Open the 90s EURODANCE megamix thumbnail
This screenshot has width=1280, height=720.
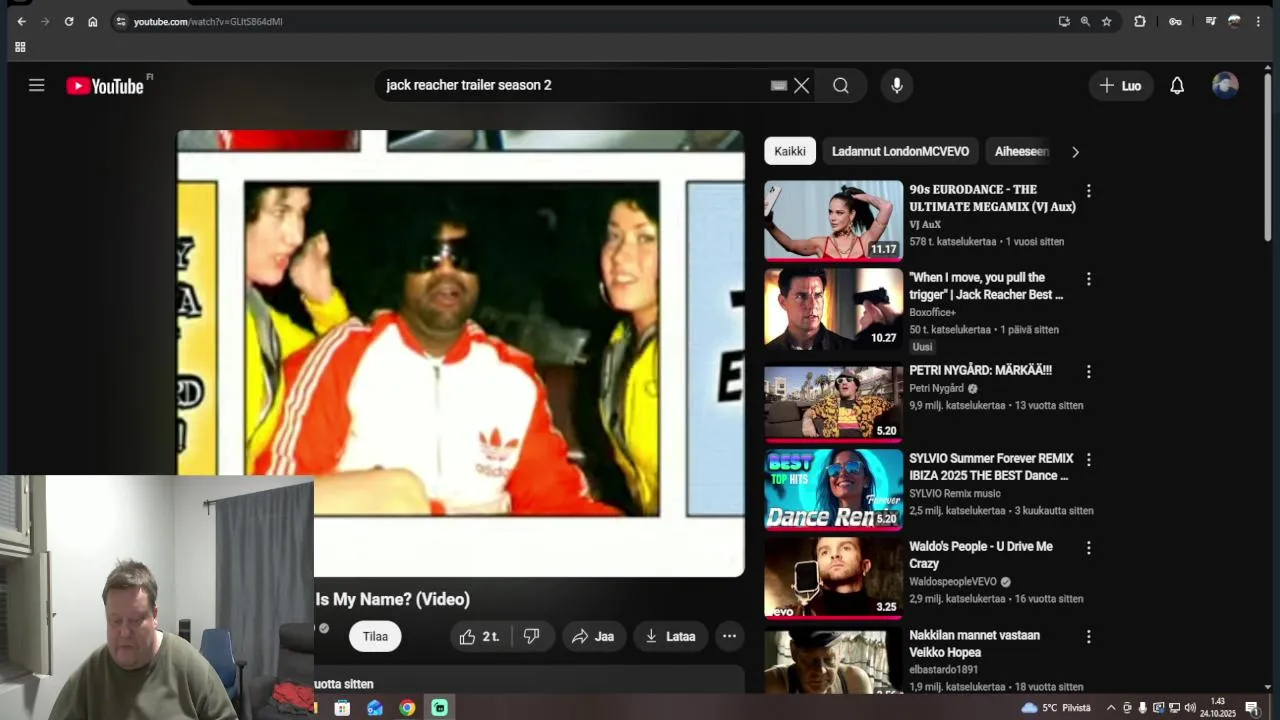[x=834, y=220]
